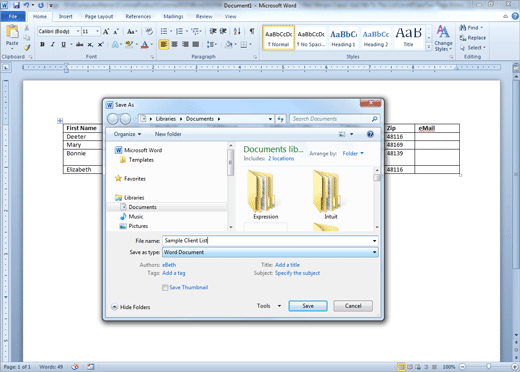
Task: Click the font color red swatch button
Action: (x=145, y=44)
